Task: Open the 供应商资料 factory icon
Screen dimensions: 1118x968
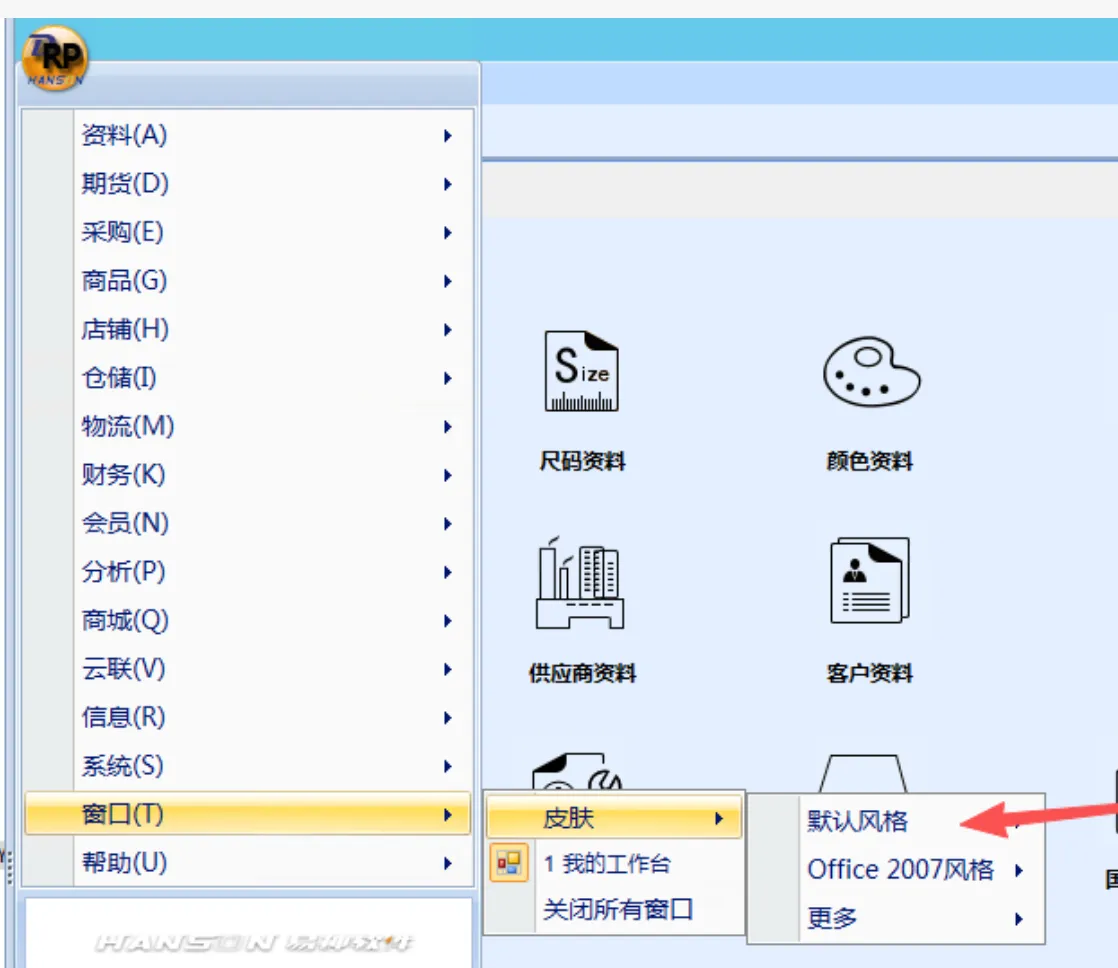Action: tap(581, 584)
